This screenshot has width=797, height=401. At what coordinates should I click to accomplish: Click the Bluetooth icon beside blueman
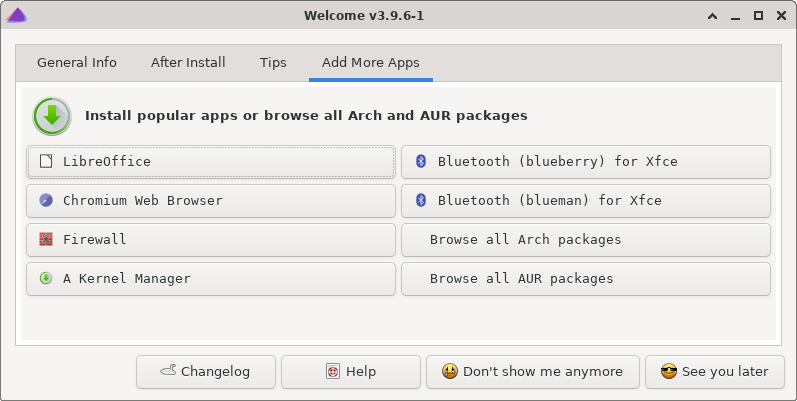point(420,200)
